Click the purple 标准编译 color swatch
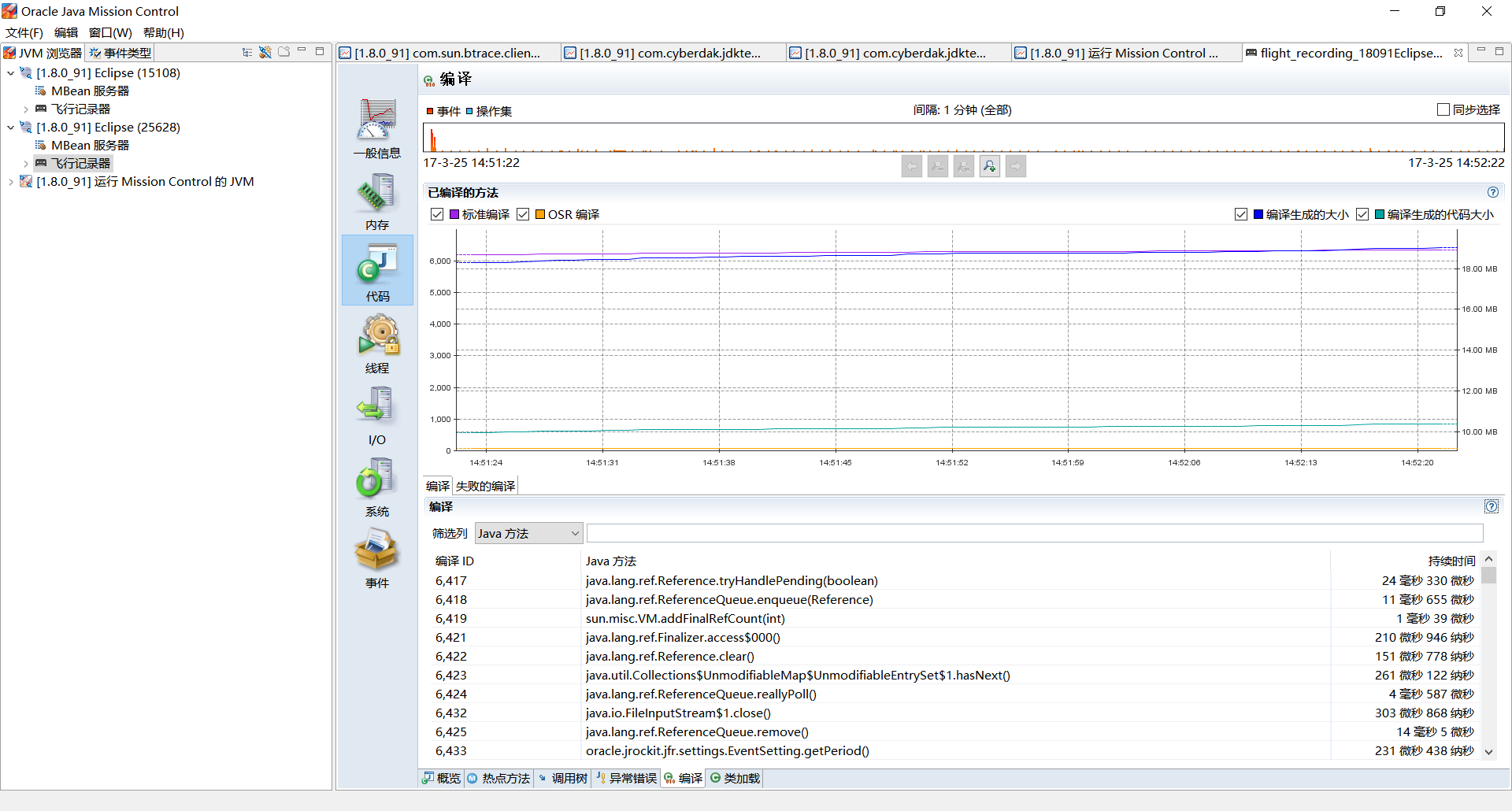This screenshot has width=1512, height=811. click(x=454, y=215)
